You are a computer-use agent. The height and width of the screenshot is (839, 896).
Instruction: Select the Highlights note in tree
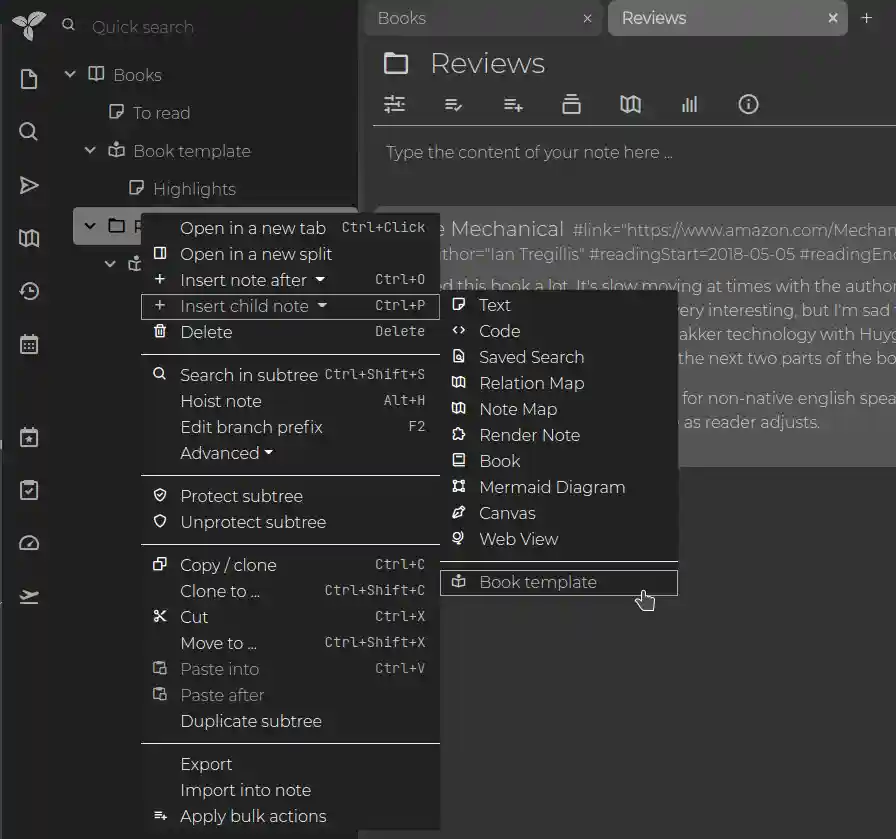pyautogui.click(x=194, y=189)
